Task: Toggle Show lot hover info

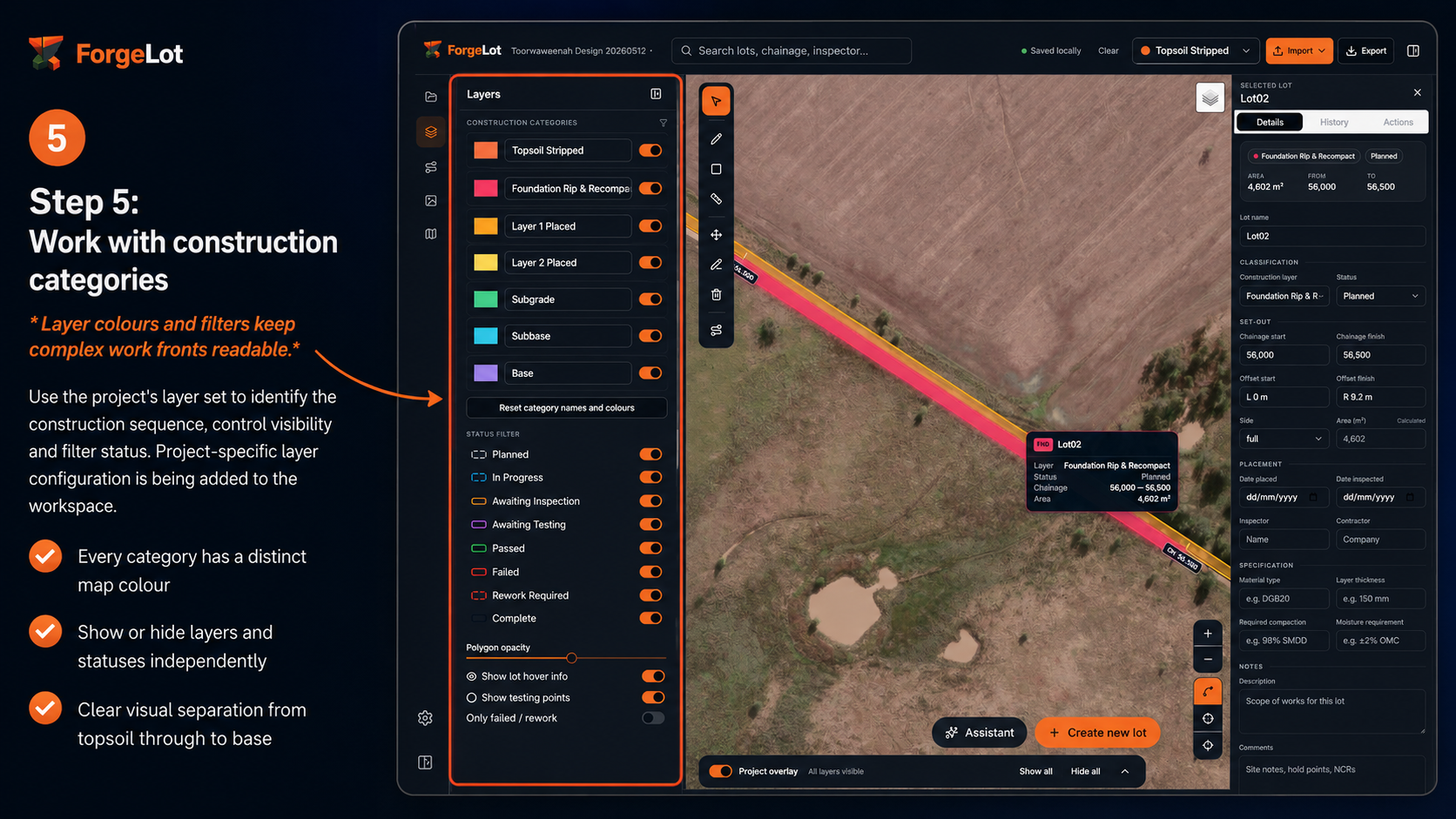Action: 653,676
